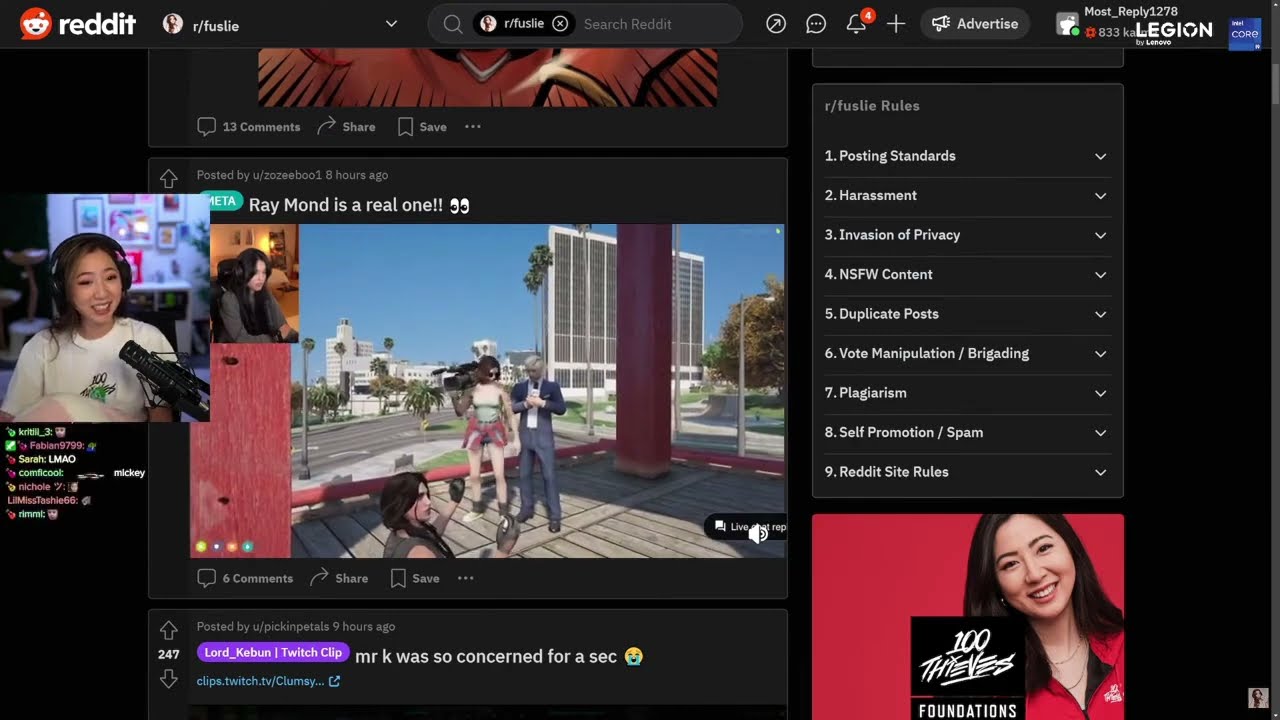Image resolution: width=1280 pixels, height=720 pixels.
Task: Share the Ray Mond post
Action: pos(339,578)
